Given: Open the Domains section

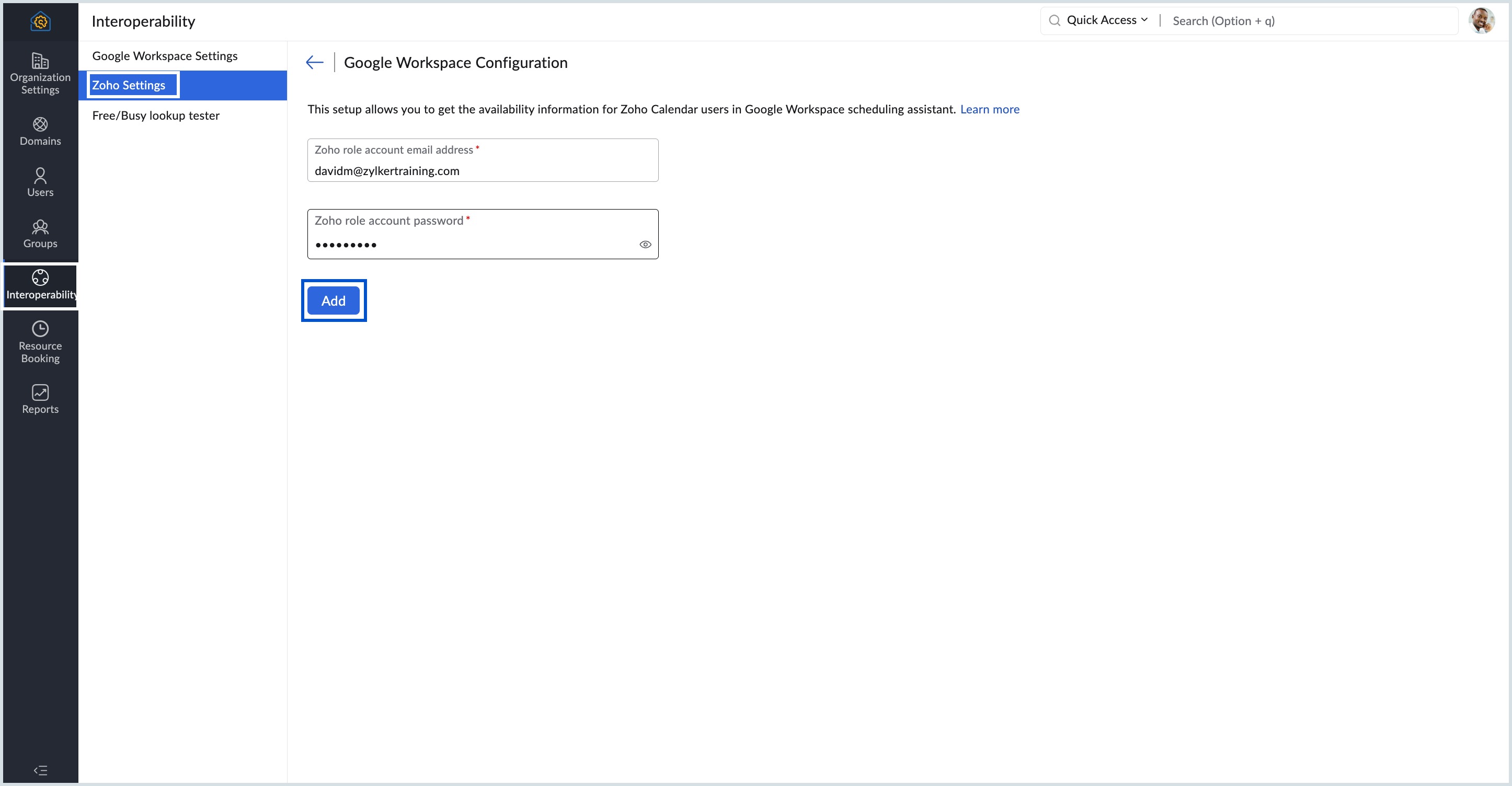Looking at the screenshot, I should [40, 131].
